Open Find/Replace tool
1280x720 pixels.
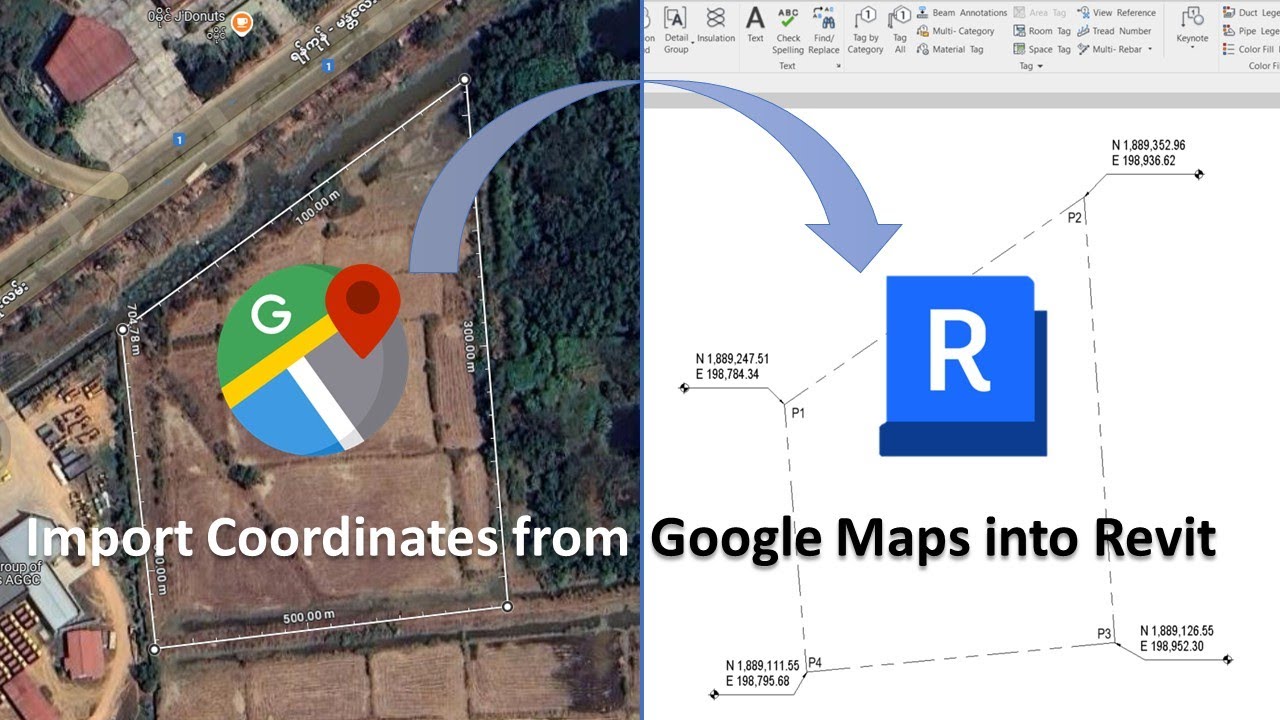click(824, 30)
